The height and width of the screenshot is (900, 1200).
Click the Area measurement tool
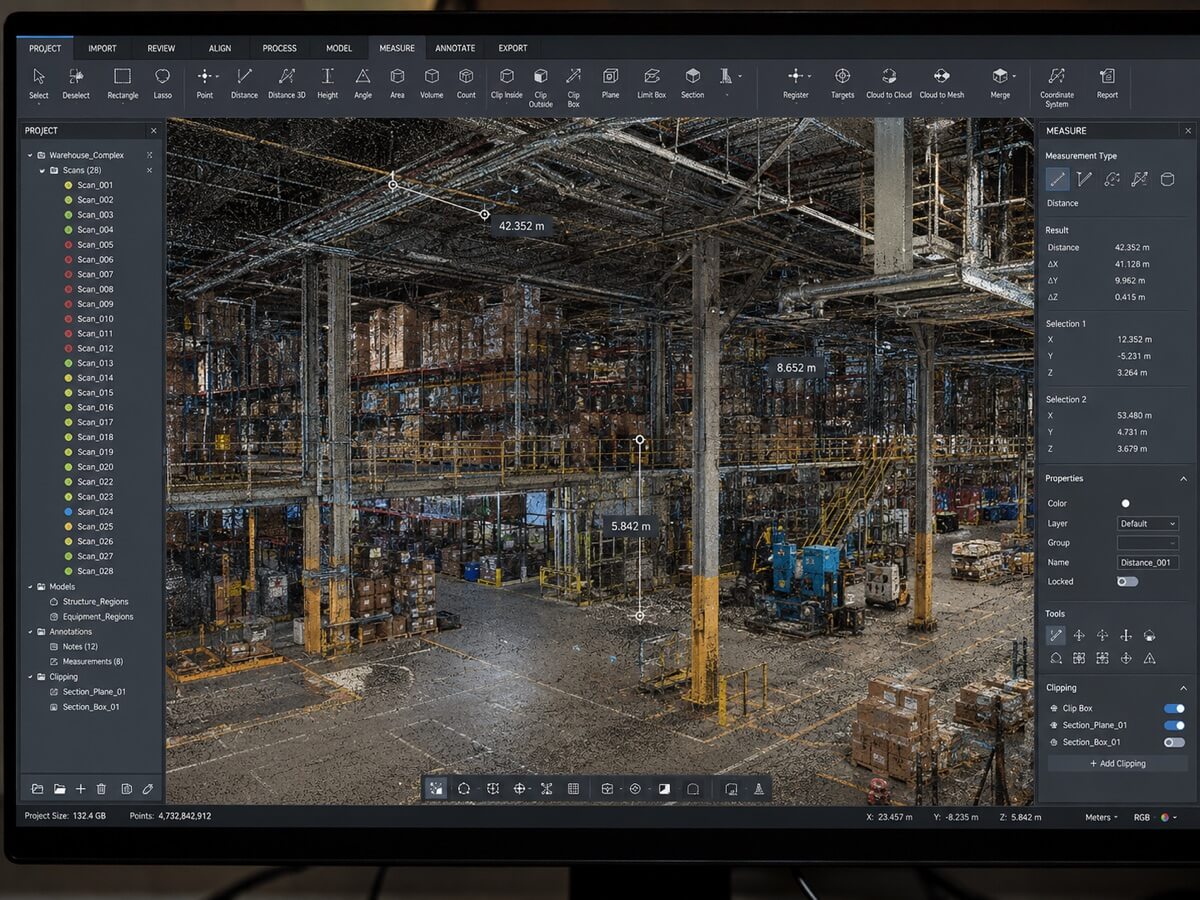397,84
